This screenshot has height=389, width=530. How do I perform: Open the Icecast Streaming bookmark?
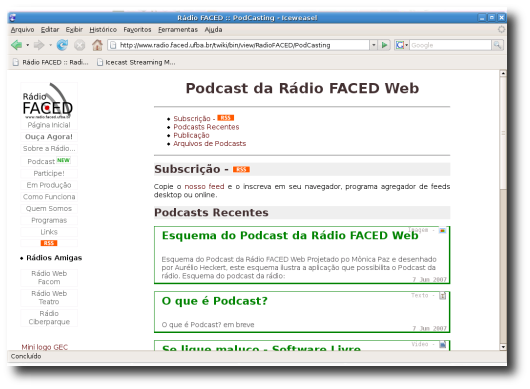tap(136, 62)
